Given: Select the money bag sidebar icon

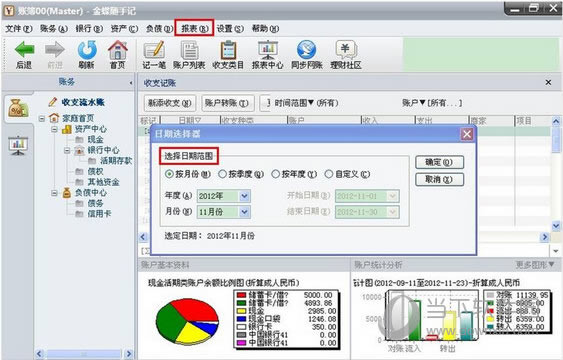Looking at the screenshot, I should click(18, 108).
